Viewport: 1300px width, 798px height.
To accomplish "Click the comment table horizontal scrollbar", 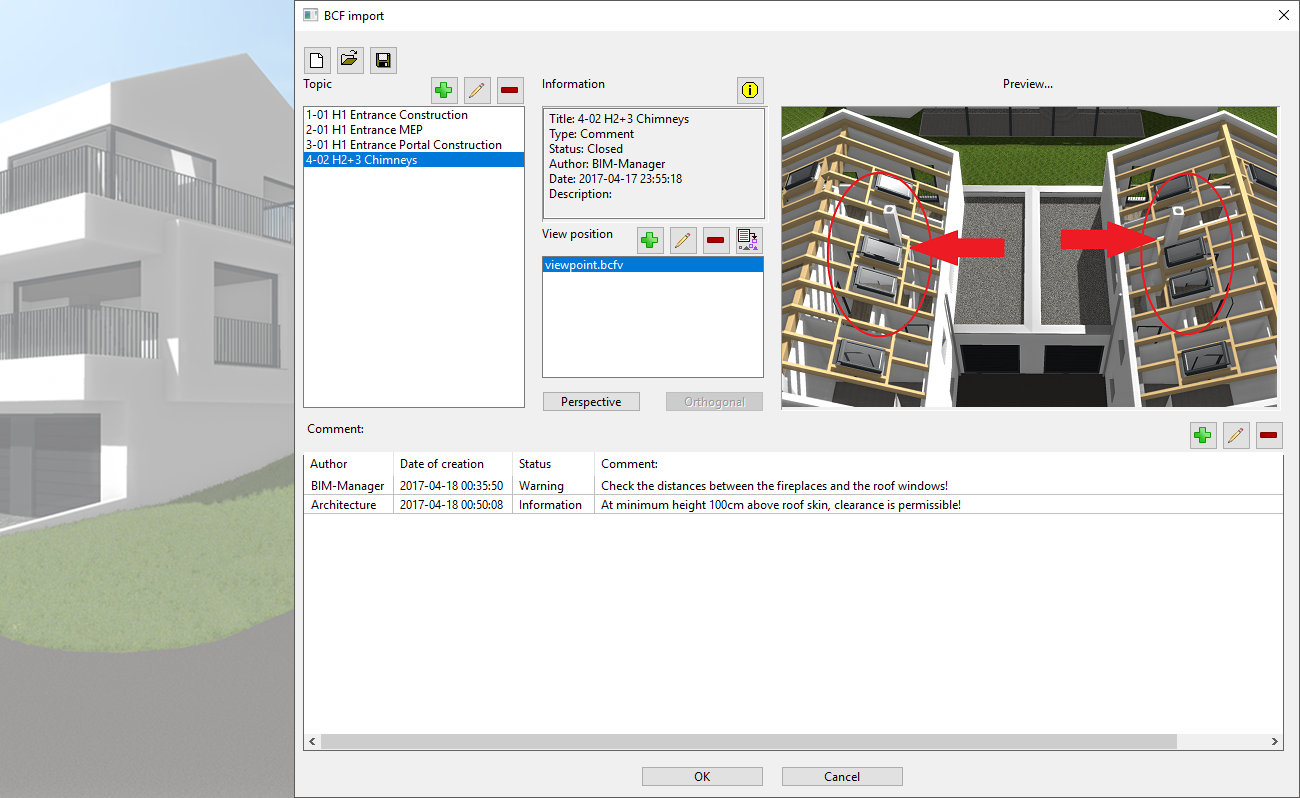I will click(x=748, y=742).
